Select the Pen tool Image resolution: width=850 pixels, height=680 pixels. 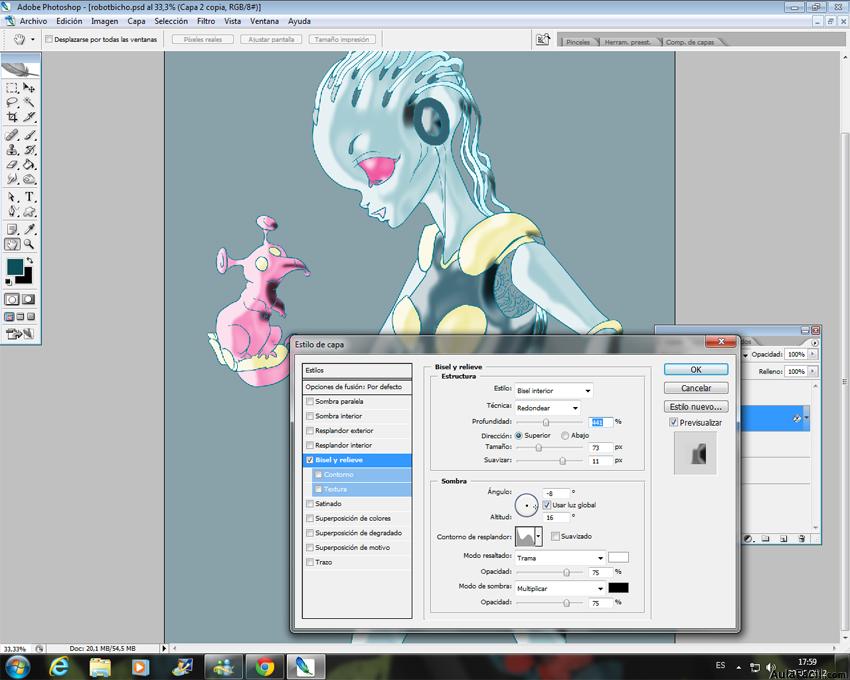coord(12,211)
